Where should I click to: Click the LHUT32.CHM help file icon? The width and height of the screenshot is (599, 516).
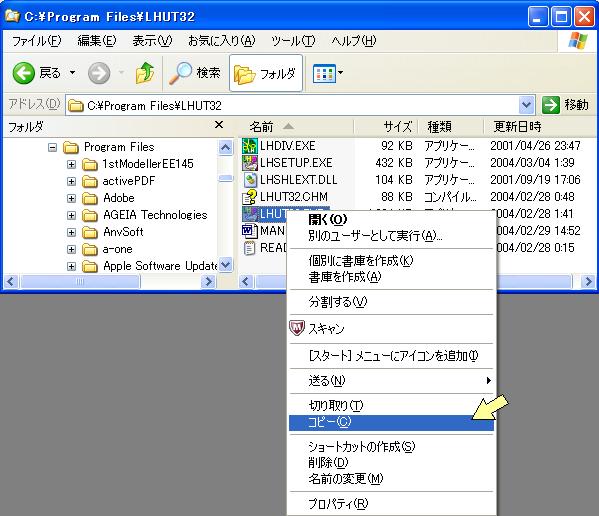250,197
